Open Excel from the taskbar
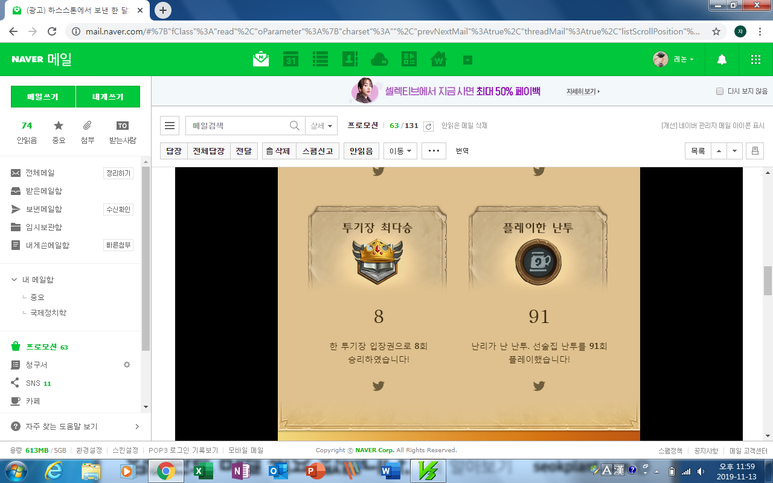 [202, 471]
